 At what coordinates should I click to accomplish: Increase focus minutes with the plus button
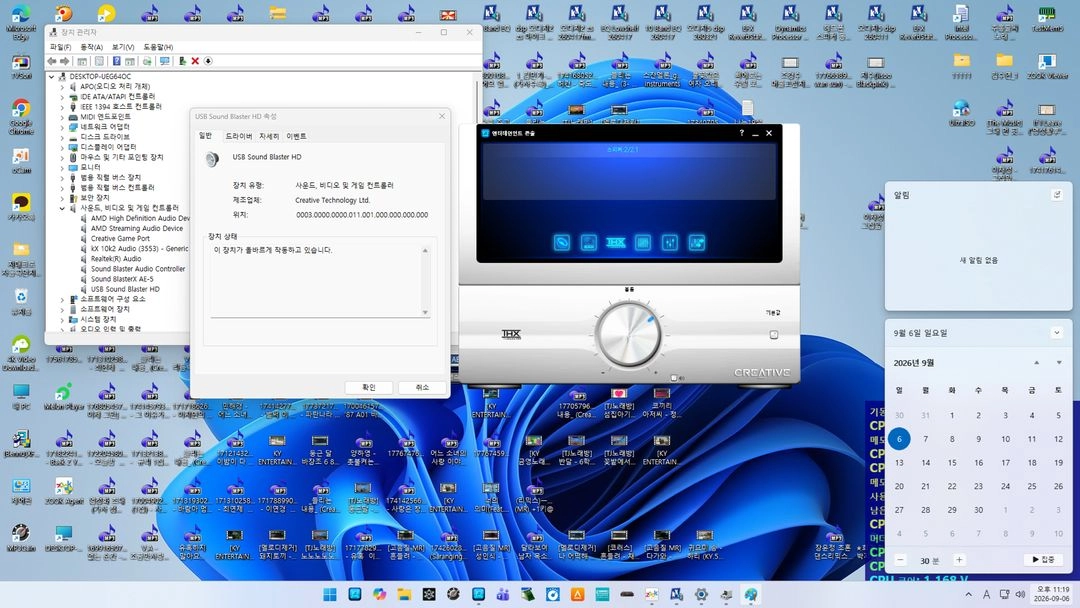959,560
